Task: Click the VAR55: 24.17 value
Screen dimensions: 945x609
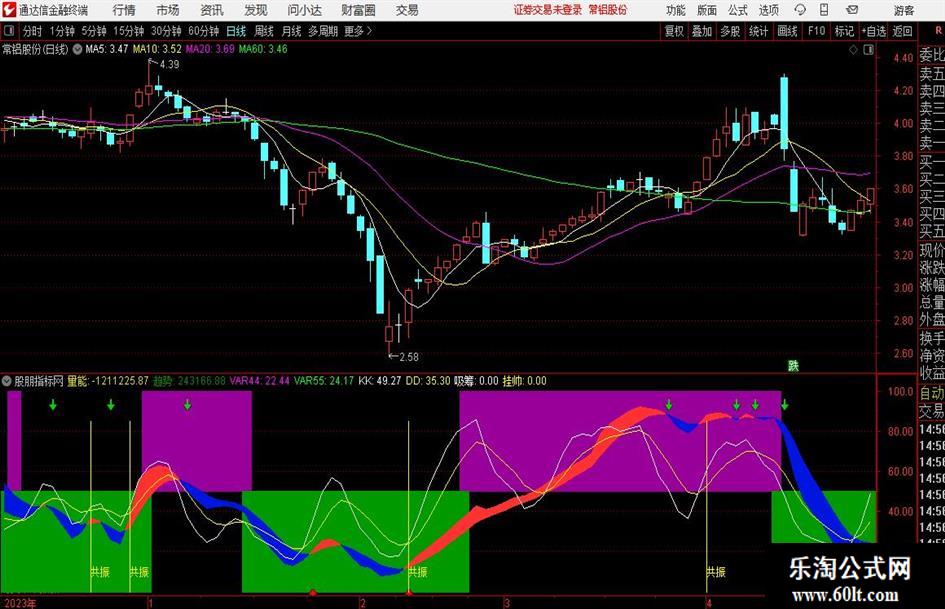Action: 324,381
